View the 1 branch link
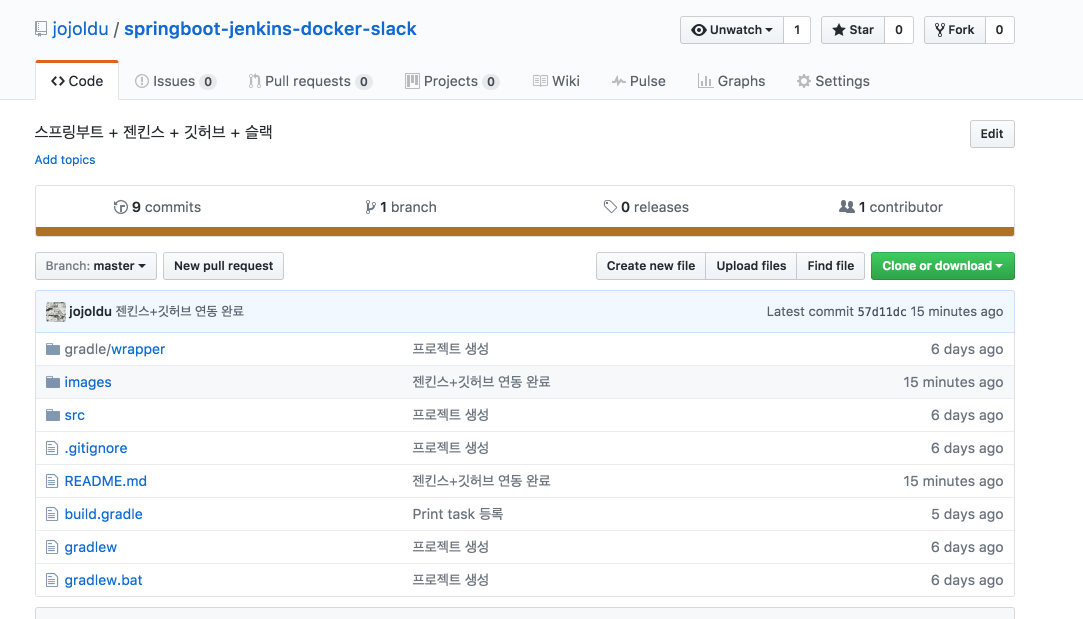Viewport: 1083px width, 619px height. coord(401,207)
